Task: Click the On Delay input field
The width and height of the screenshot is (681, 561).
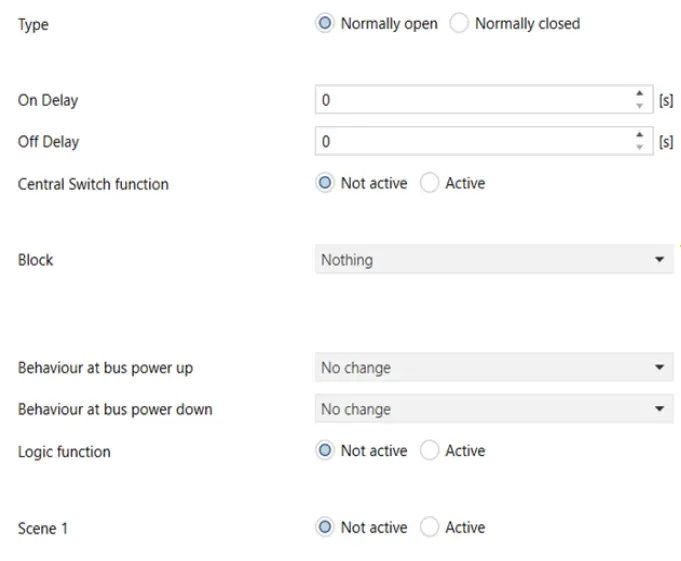Action: [x=470, y=100]
